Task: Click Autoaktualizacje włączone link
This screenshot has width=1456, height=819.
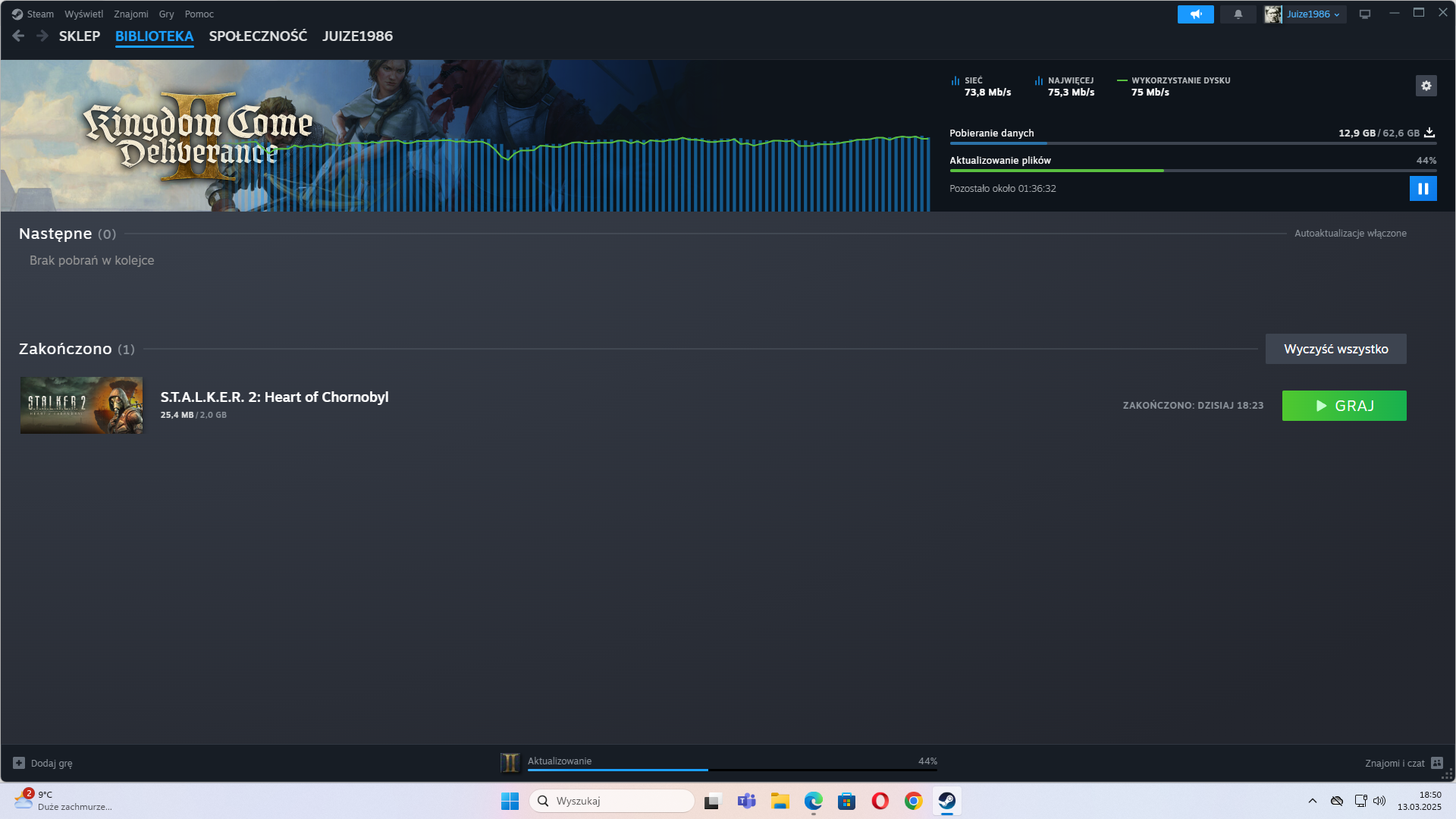Action: pos(1350,234)
